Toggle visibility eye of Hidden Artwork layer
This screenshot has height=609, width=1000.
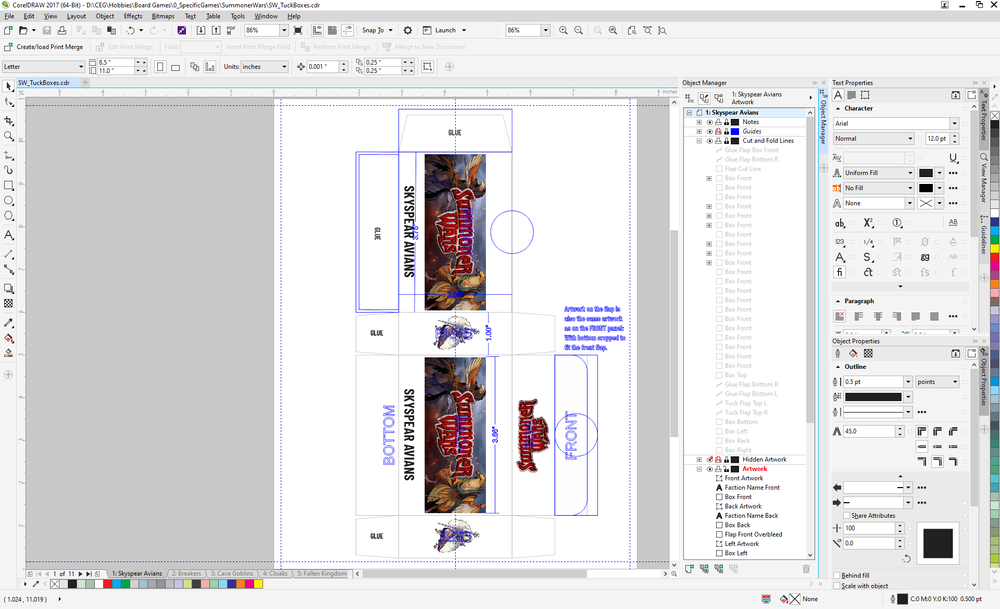(709, 460)
